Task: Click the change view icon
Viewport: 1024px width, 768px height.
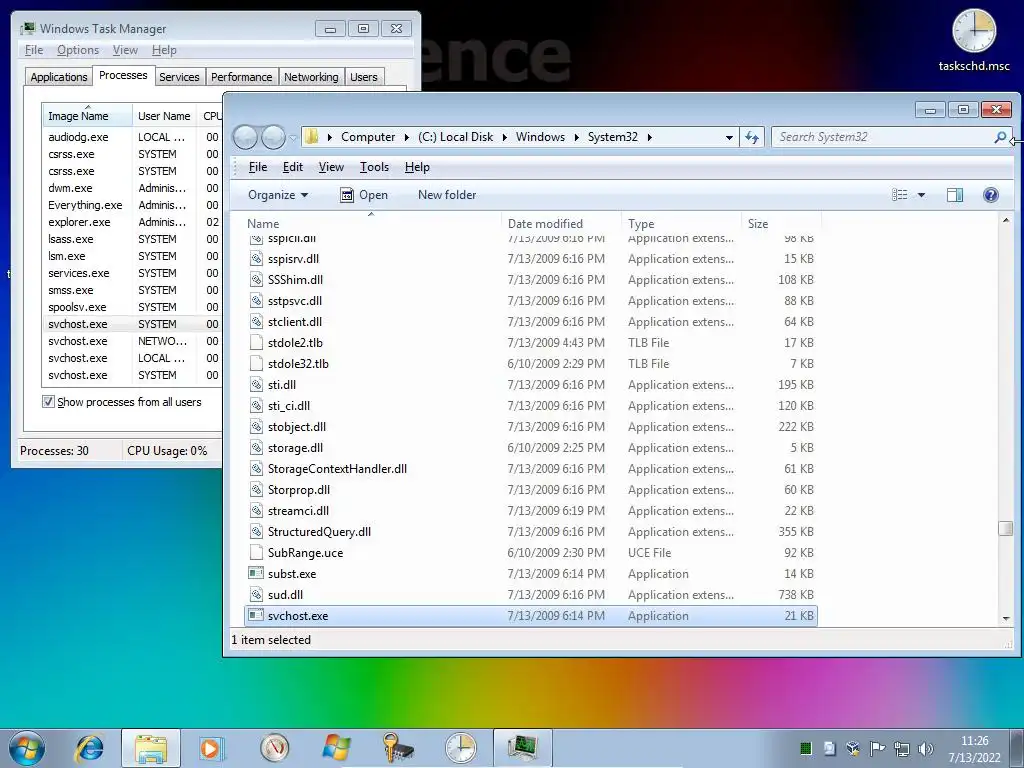Action: tap(900, 195)
